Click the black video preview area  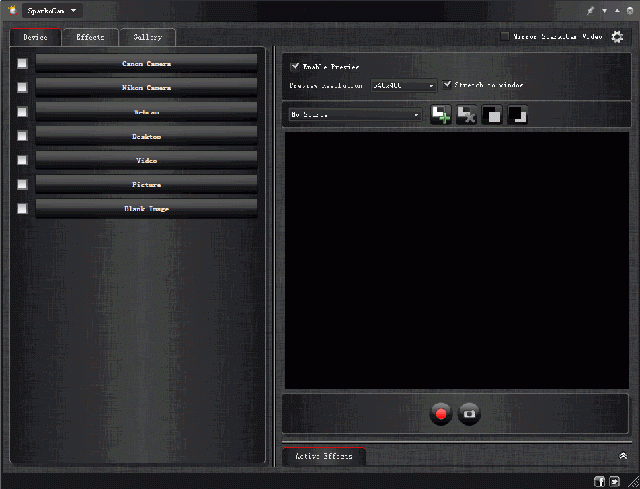coord(457,260)
